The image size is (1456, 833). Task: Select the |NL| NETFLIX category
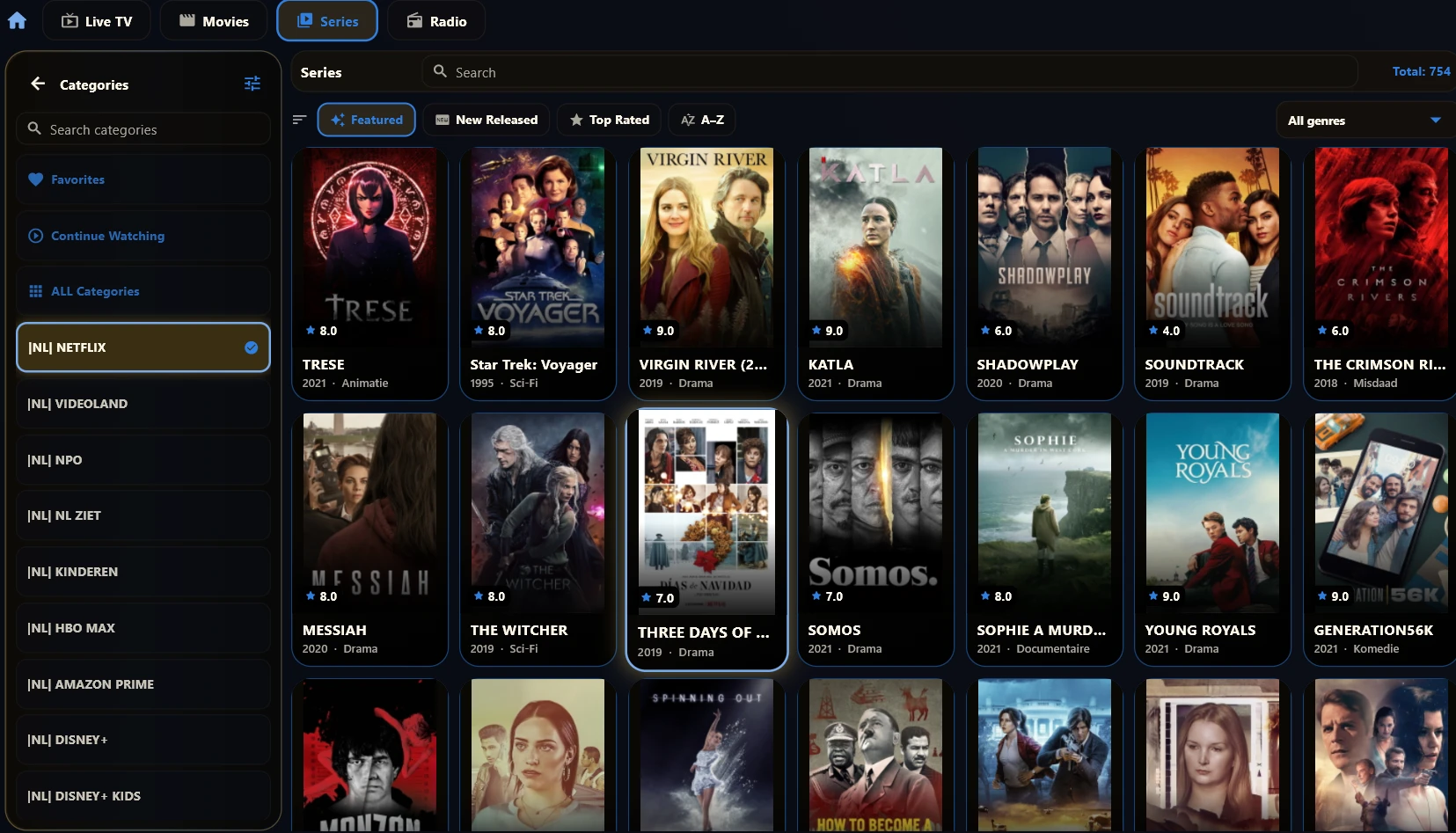[x=143, y=347]
